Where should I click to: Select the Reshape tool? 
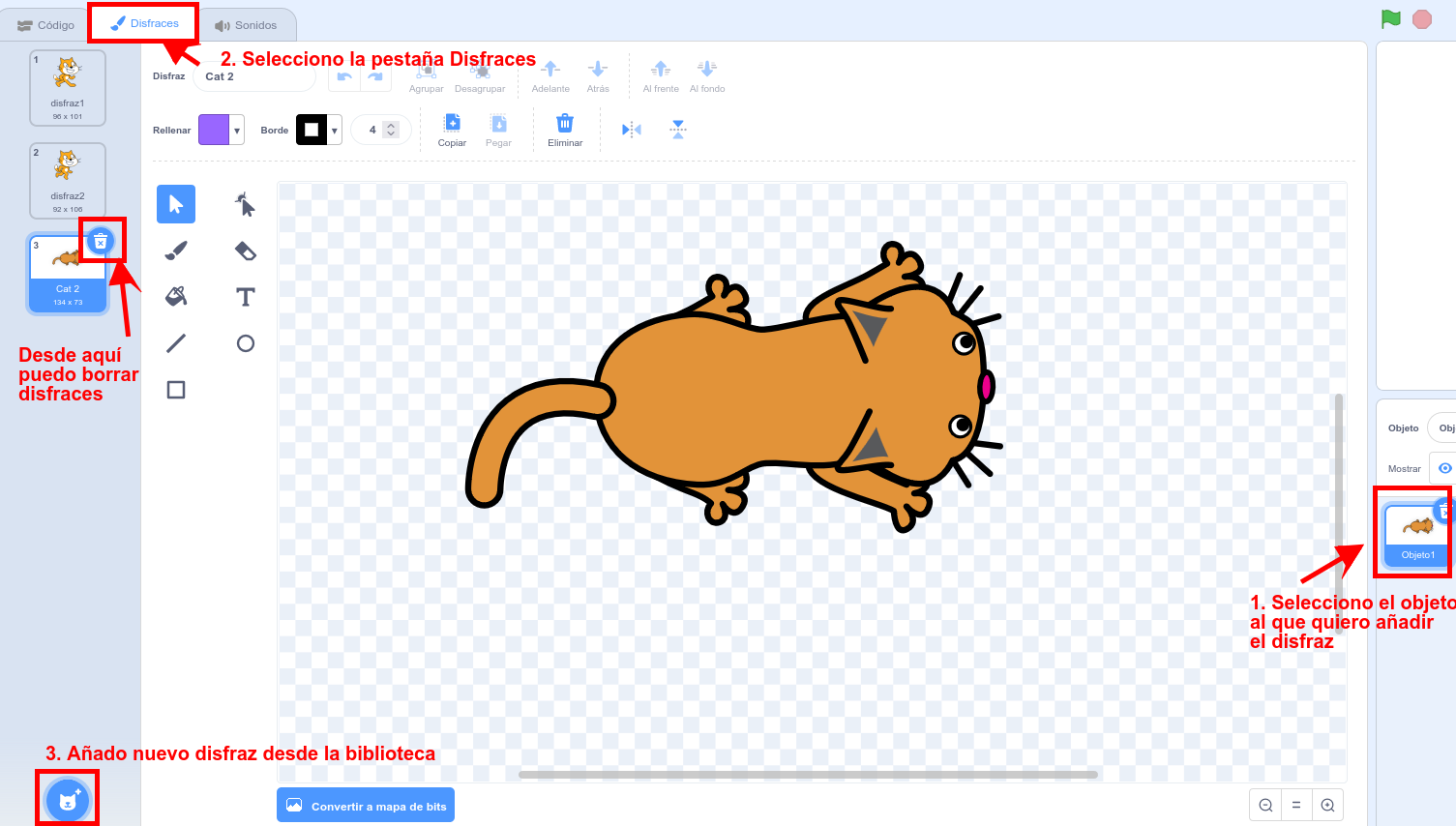pos(246,204)
